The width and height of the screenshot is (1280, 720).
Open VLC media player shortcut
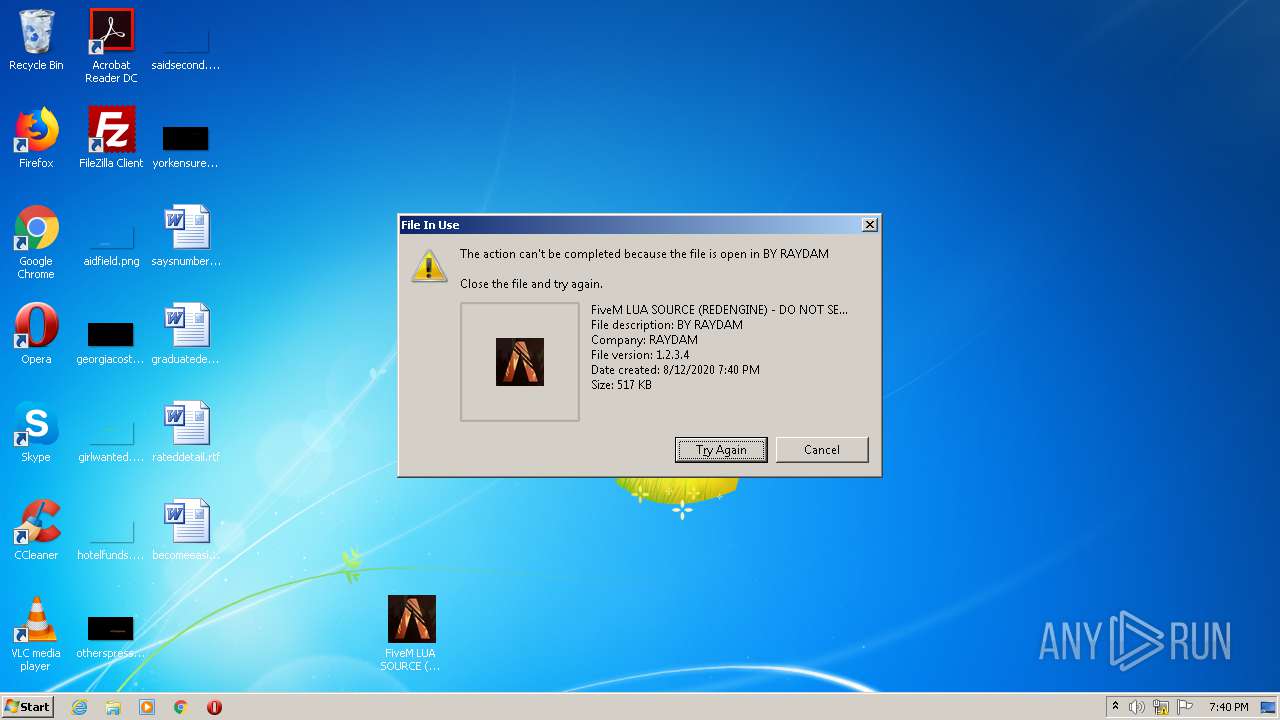(x=36, y=635)
